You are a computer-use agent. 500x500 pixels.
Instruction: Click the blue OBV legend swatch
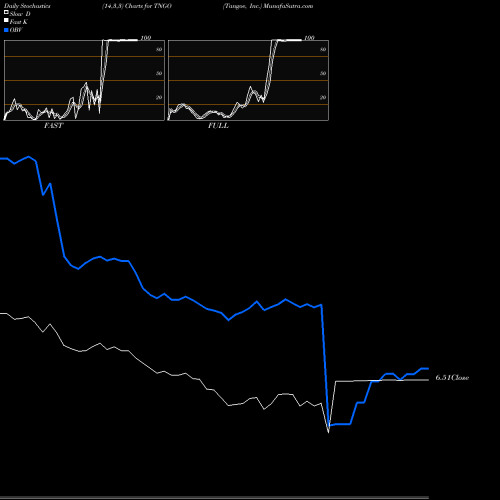pos(6,30)
